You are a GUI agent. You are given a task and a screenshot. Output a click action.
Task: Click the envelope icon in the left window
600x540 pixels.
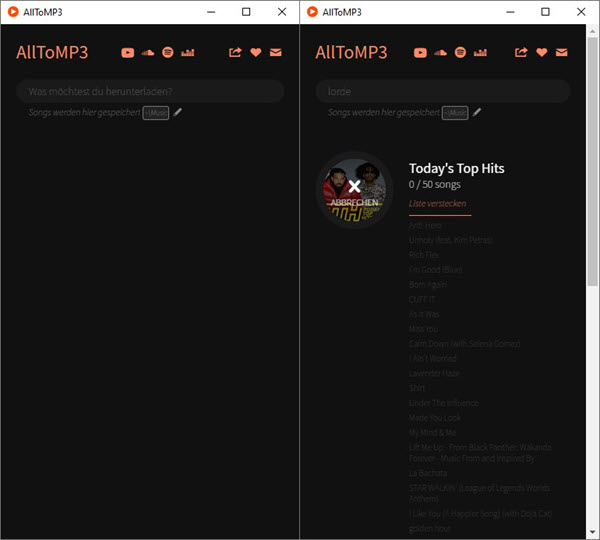pyautogui.click(x=276, y=52)
